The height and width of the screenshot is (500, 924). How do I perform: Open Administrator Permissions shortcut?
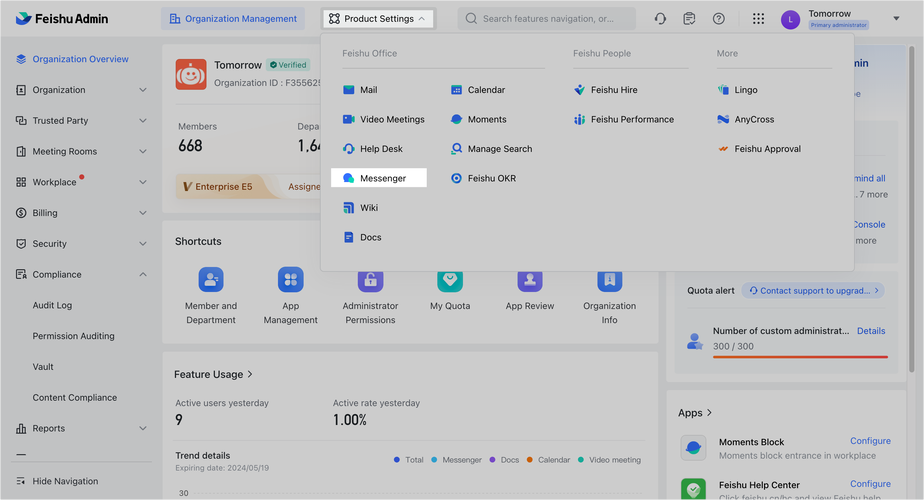pyautogui.click(x=370, y=298)
